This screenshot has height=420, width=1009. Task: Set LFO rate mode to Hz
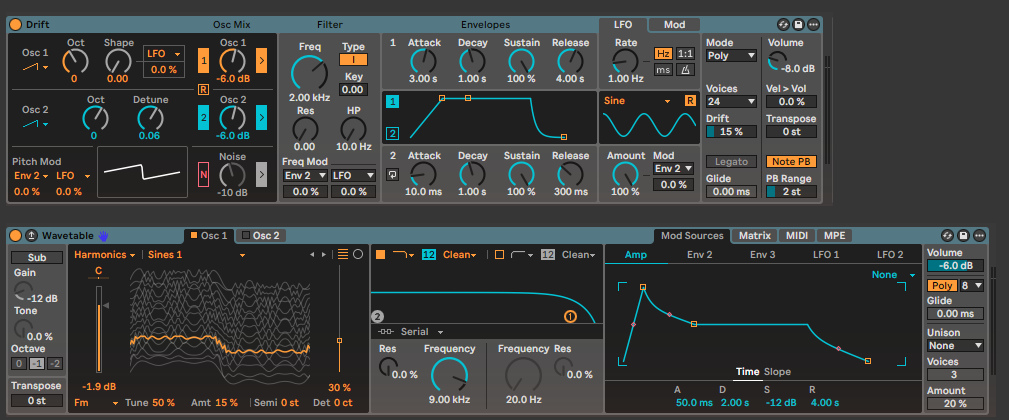tap(663, 53)
